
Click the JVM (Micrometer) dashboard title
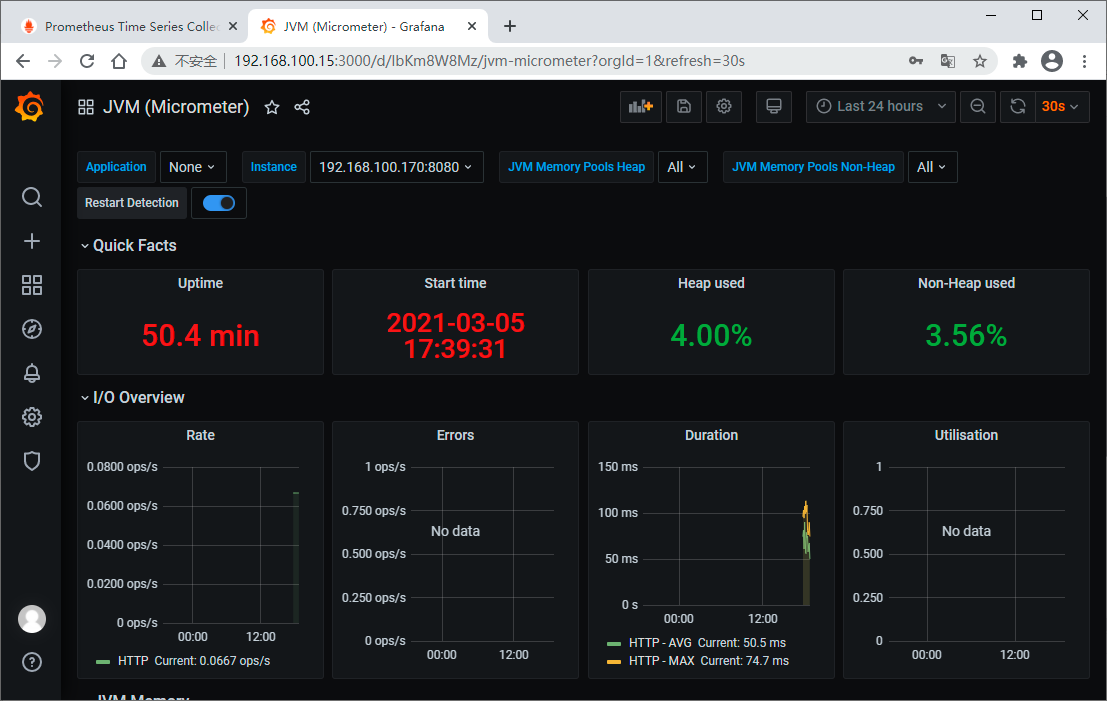[x=176, y=107]
